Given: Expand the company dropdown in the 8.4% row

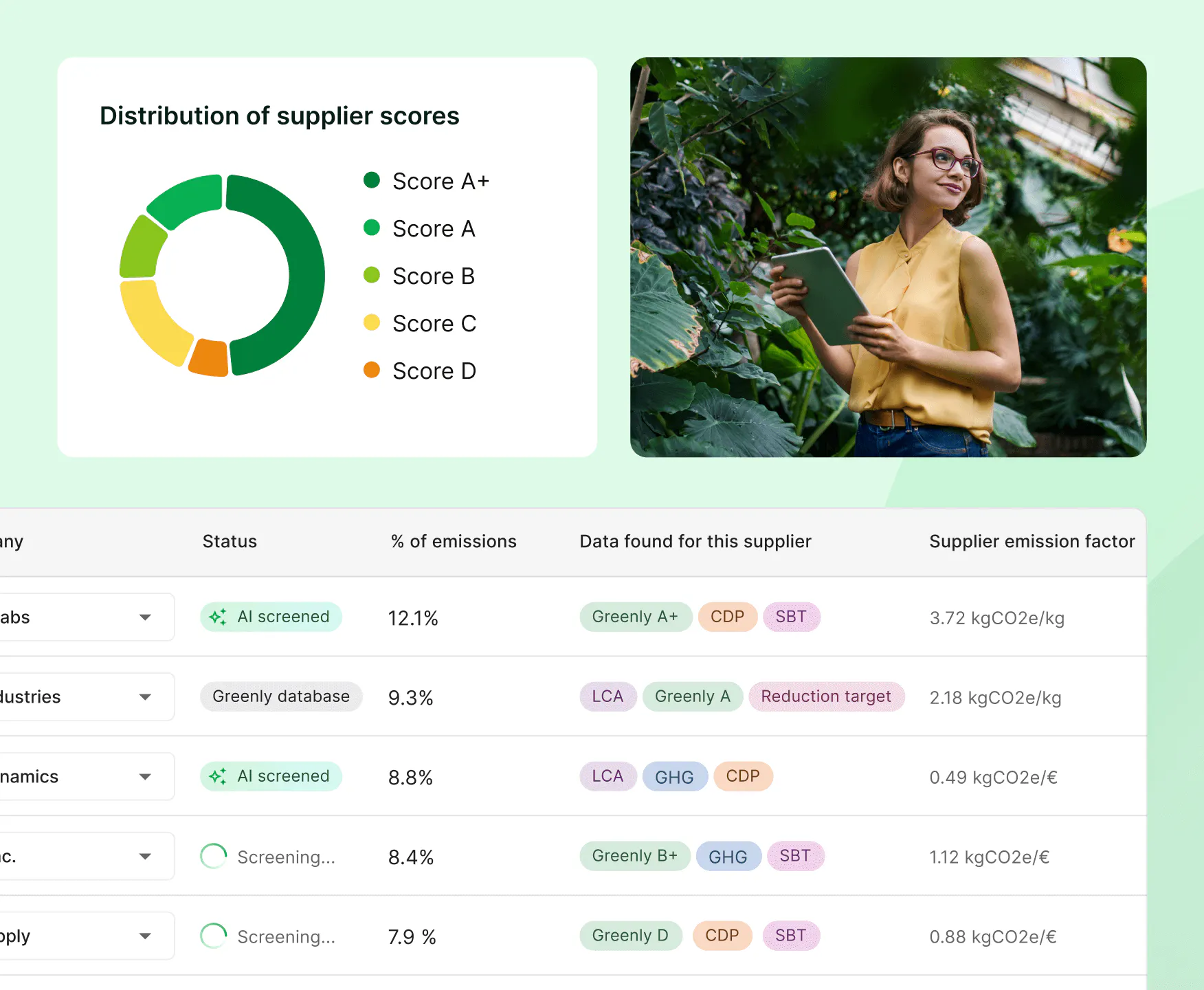Looking at the screenshot, I should (x=87, y=856).
